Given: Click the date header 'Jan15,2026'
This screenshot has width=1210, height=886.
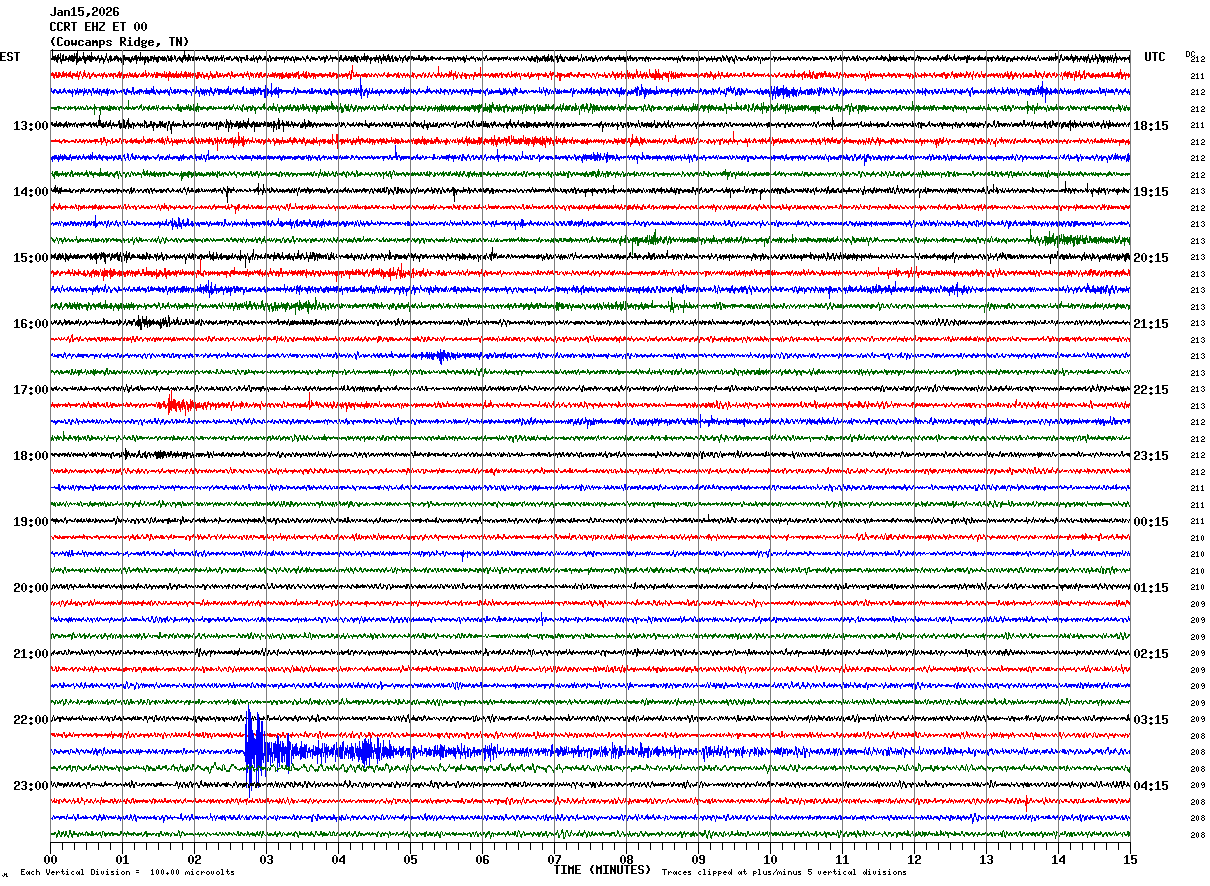Looking at the screenshot, I should pyautogui.click(x=84, y=12).
